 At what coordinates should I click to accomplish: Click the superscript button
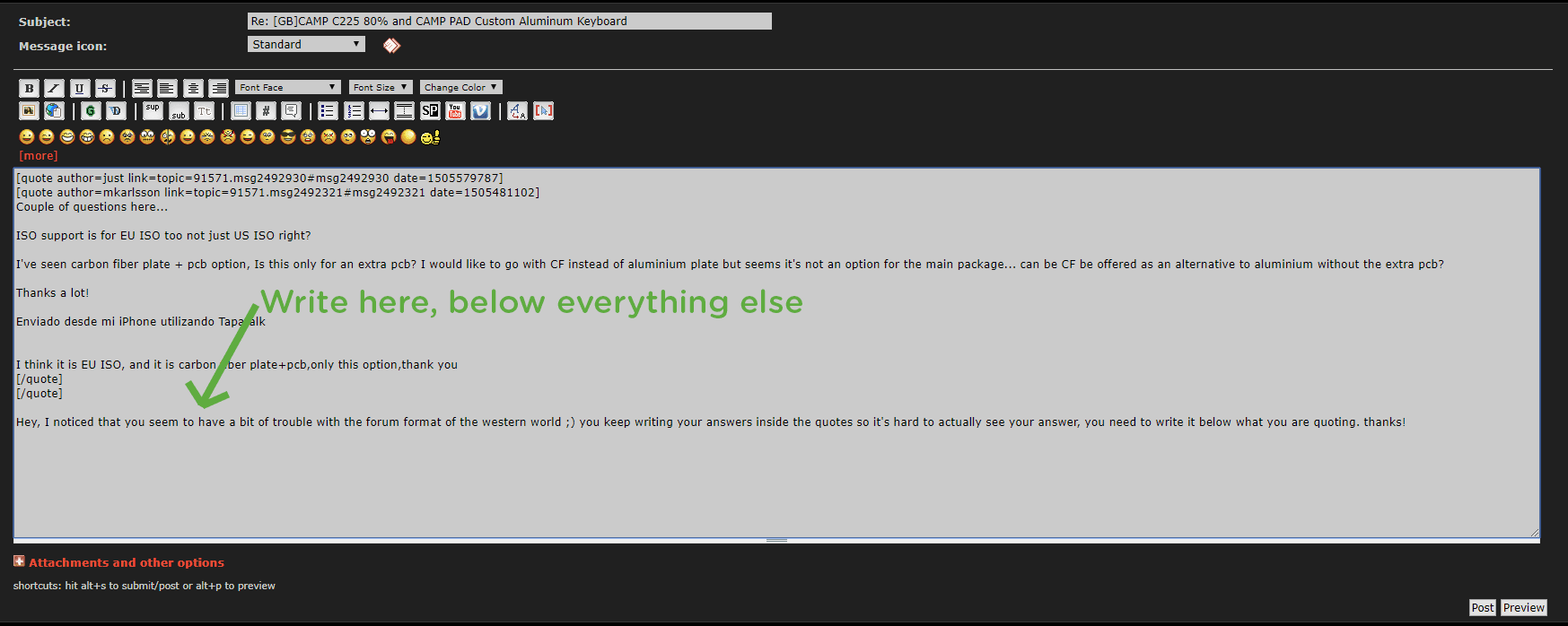coord(153,111)
